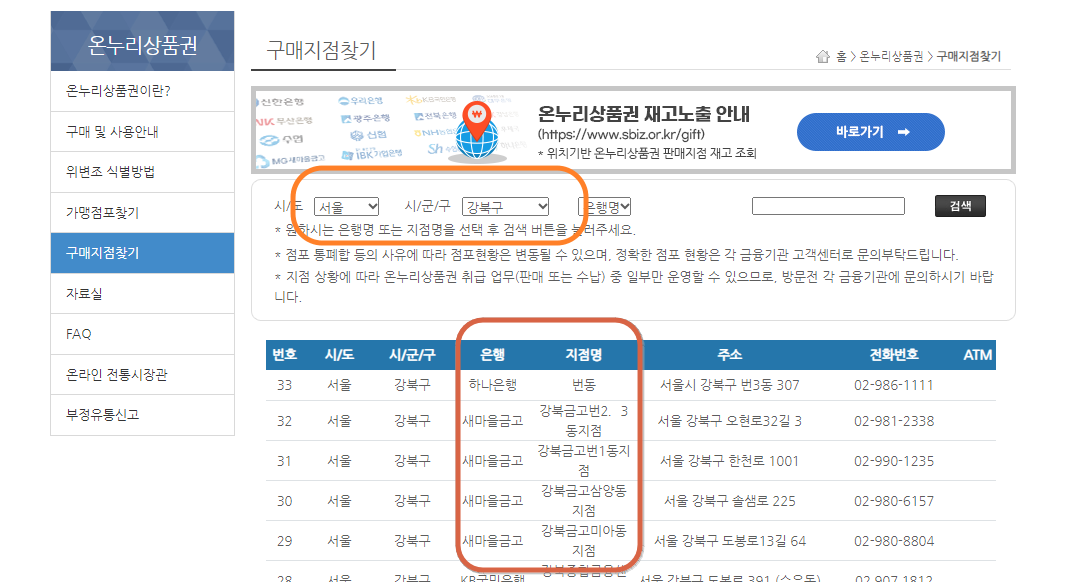Click 온누리상품권 sidebar header
Screen dimensions: 1078x582
coord(142,43)
